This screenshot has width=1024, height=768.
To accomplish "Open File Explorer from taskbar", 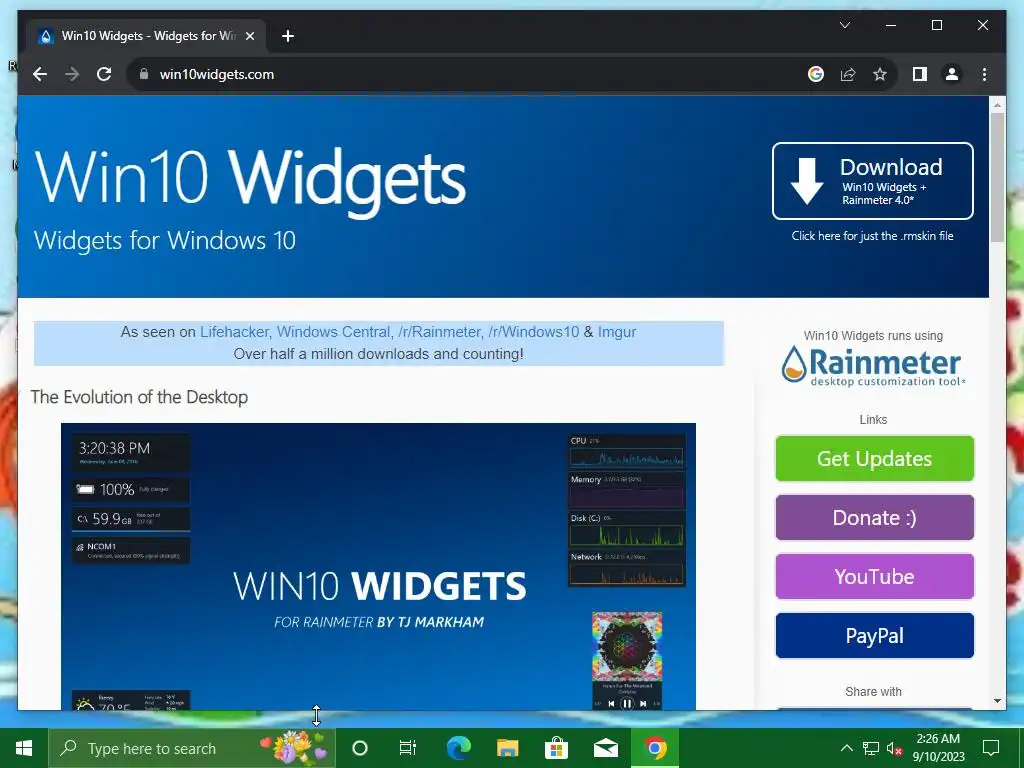I will pyautogui.click(x=507, y=748).
